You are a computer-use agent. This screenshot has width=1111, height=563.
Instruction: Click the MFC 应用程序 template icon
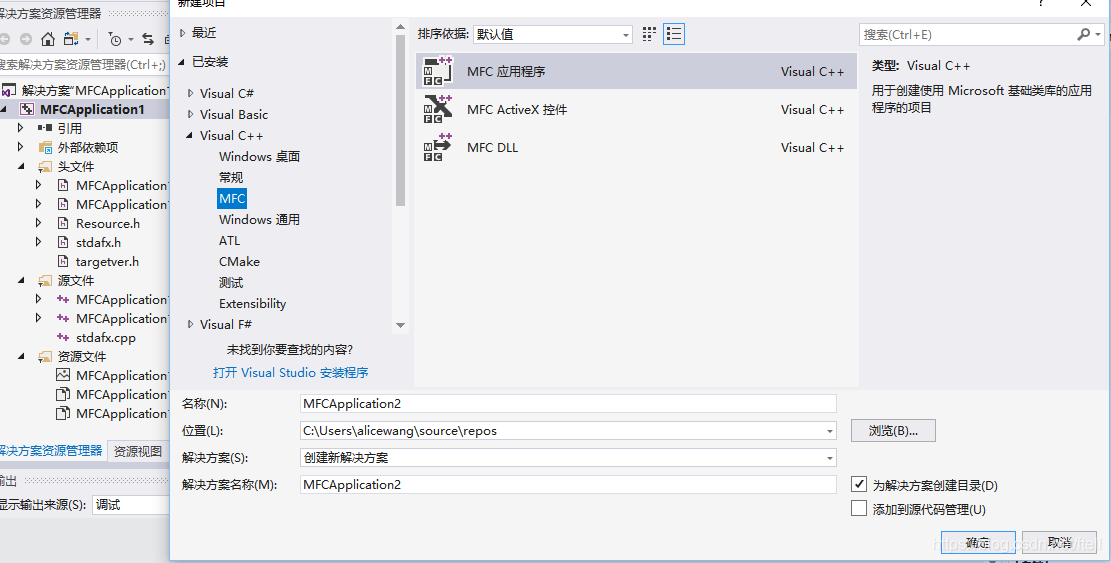pyautogui.click(x=437, y=71)
